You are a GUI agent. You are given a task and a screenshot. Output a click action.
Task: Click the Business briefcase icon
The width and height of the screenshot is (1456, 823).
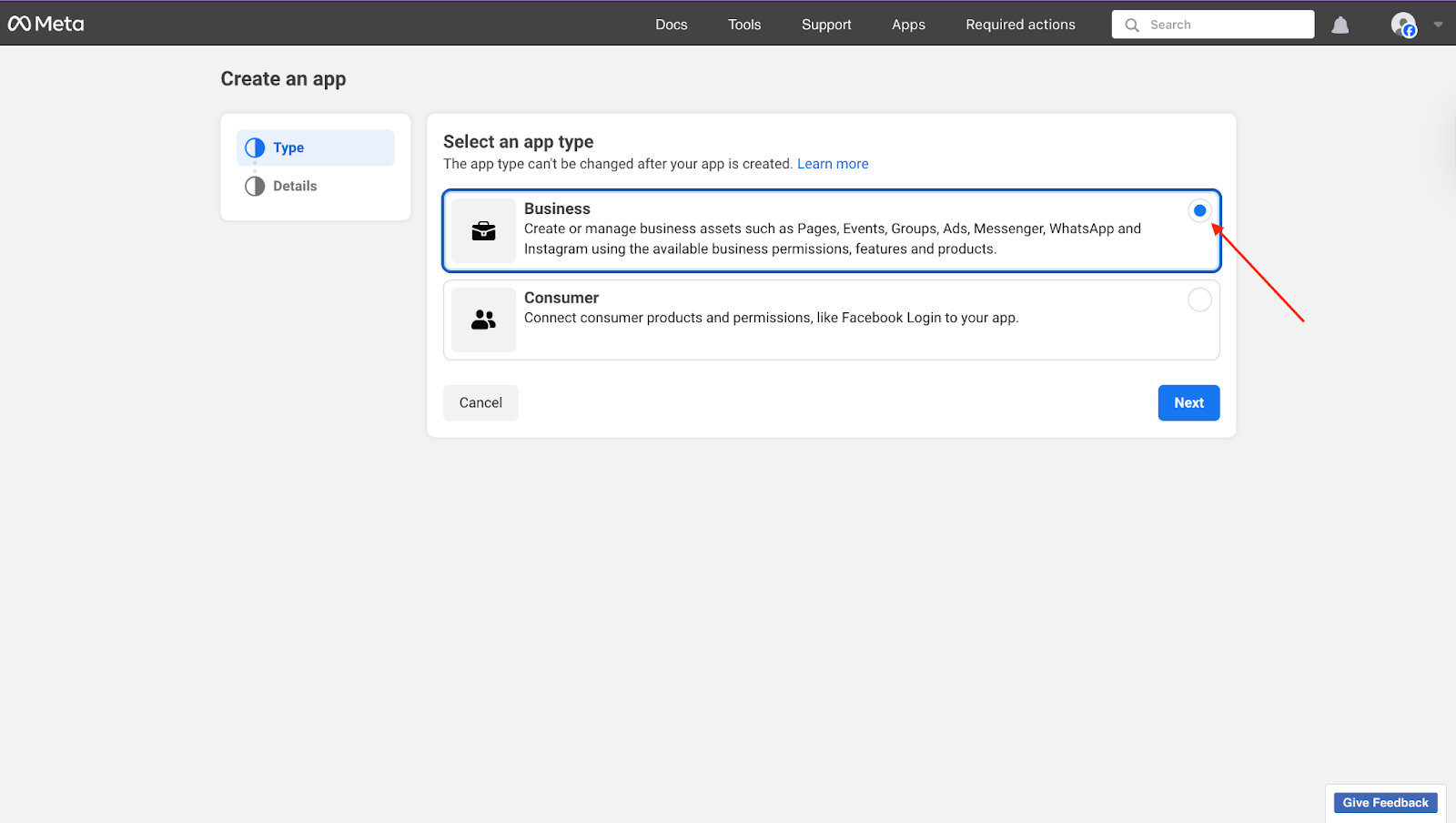point(483,231)
